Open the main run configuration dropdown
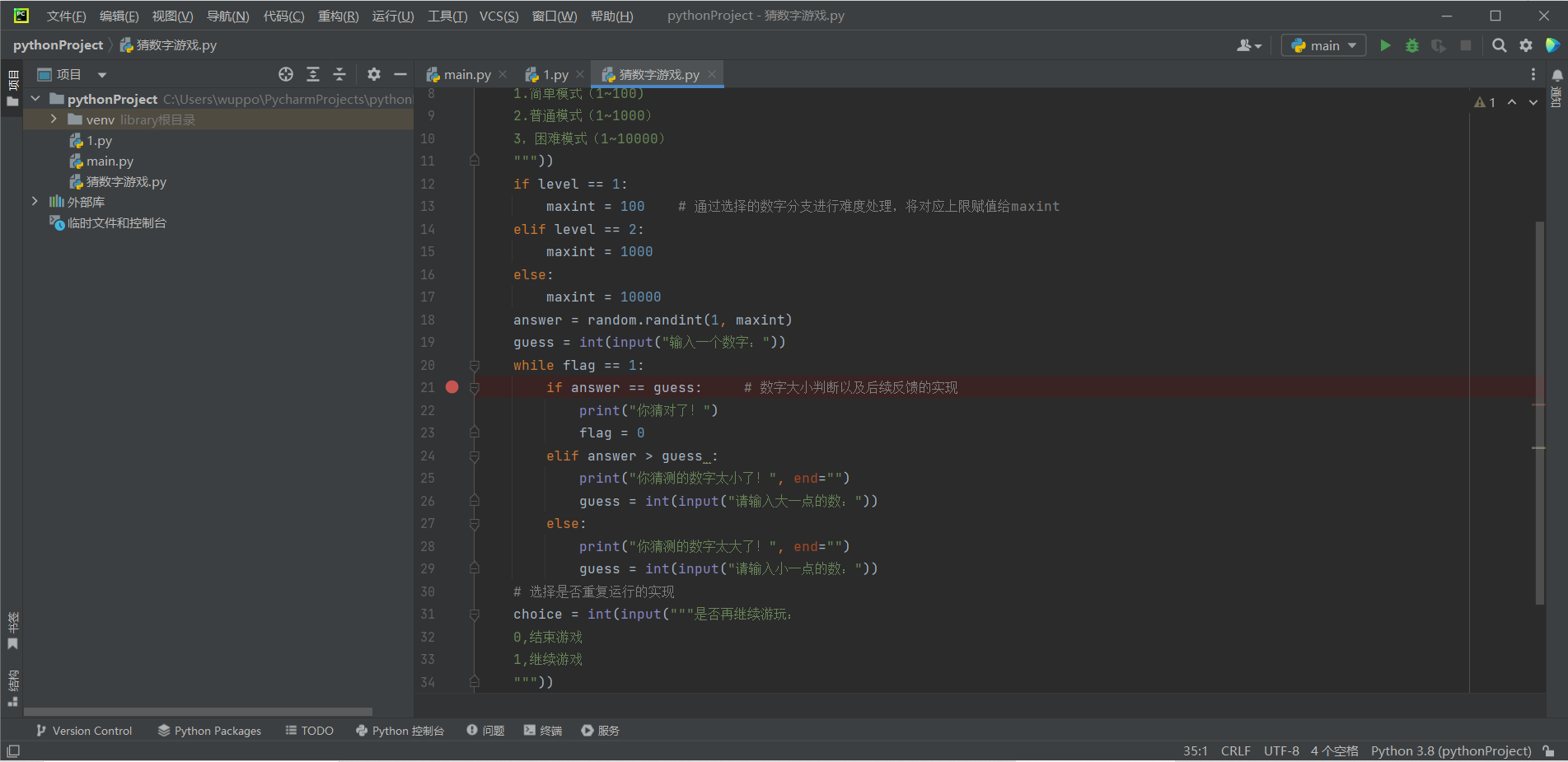 pos(1323,45)
